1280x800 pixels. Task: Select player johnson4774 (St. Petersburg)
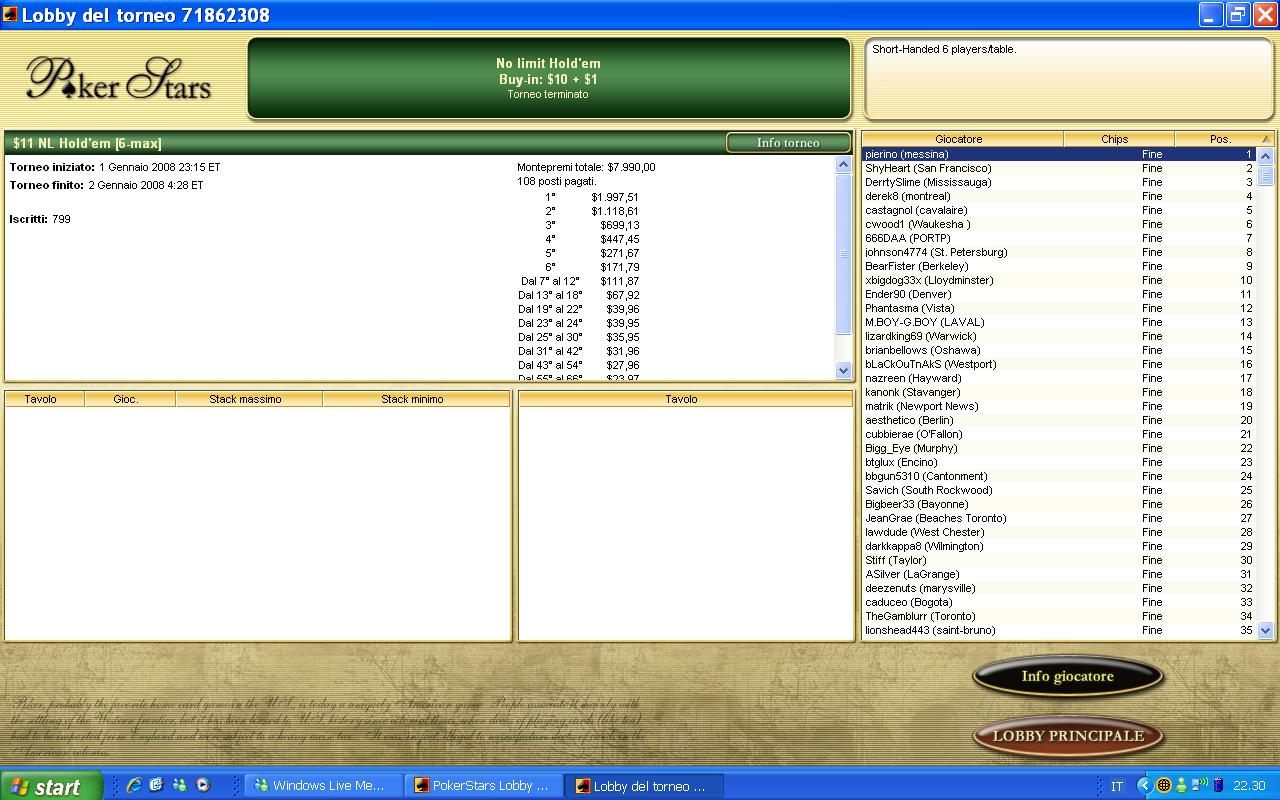click(x=1059, y=253)
